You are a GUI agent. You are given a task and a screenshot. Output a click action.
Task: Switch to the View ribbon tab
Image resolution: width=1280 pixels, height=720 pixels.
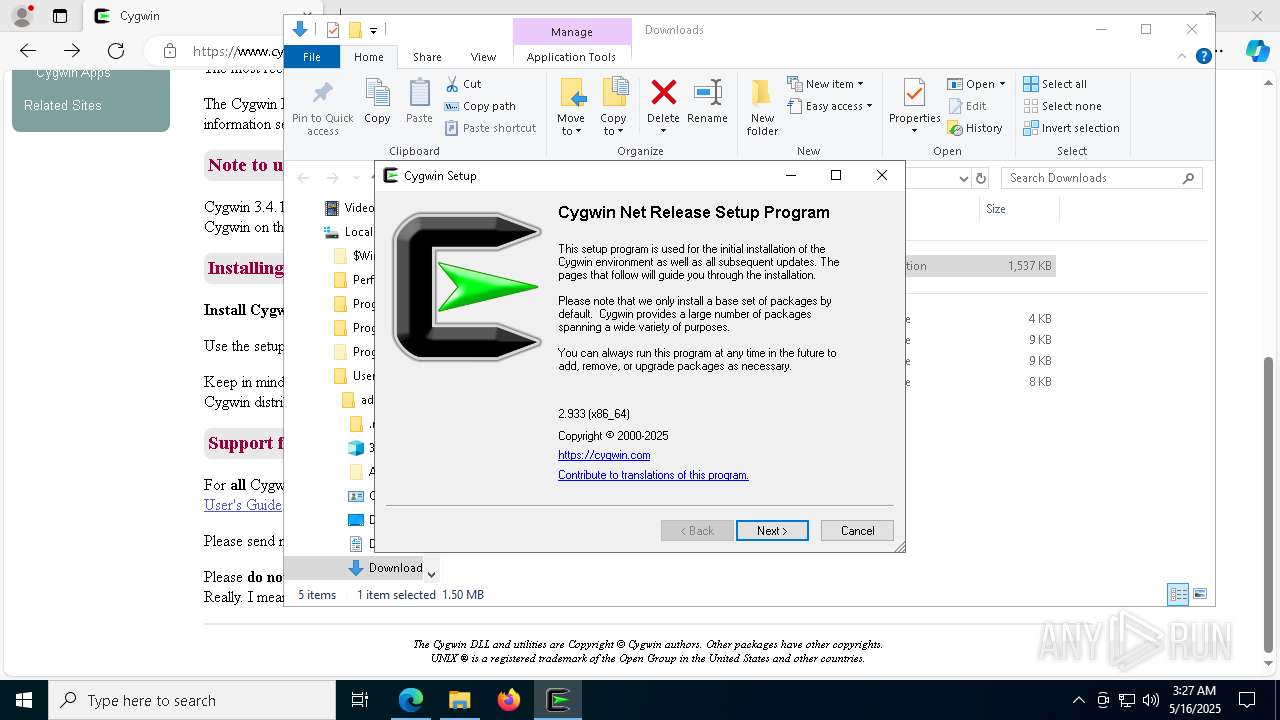click(x=483, y=57)
